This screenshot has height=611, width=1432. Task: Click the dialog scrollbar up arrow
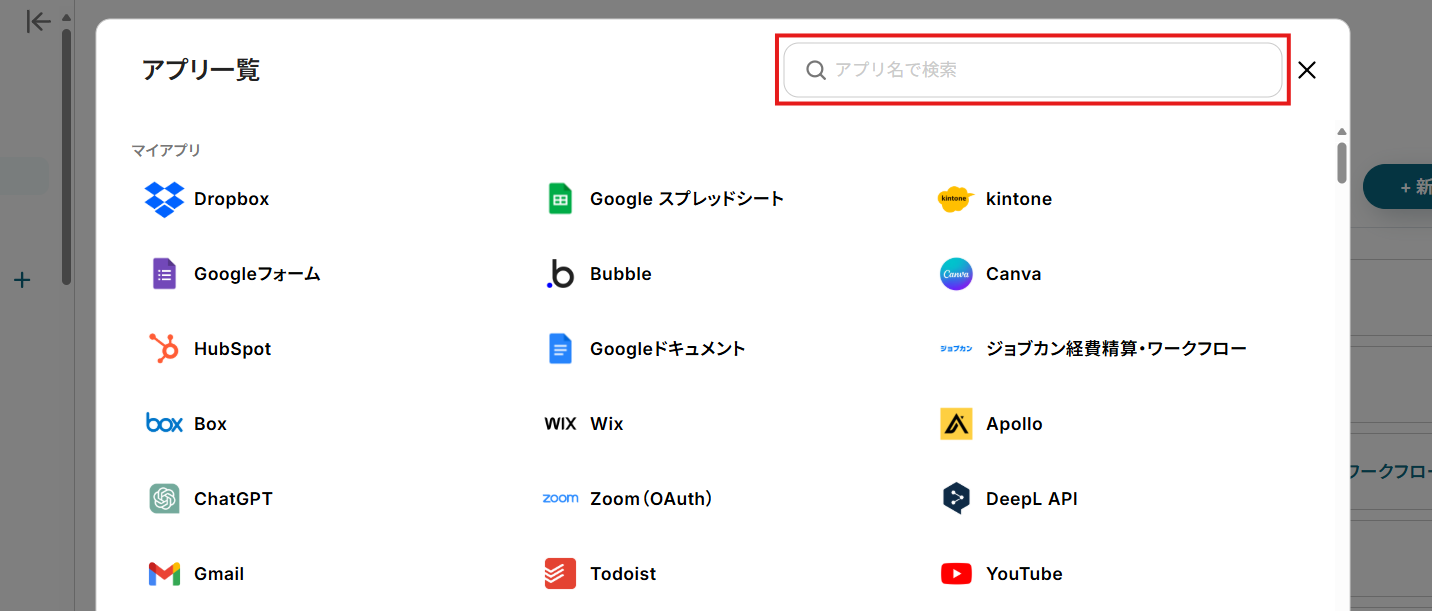coord(1342,132)
